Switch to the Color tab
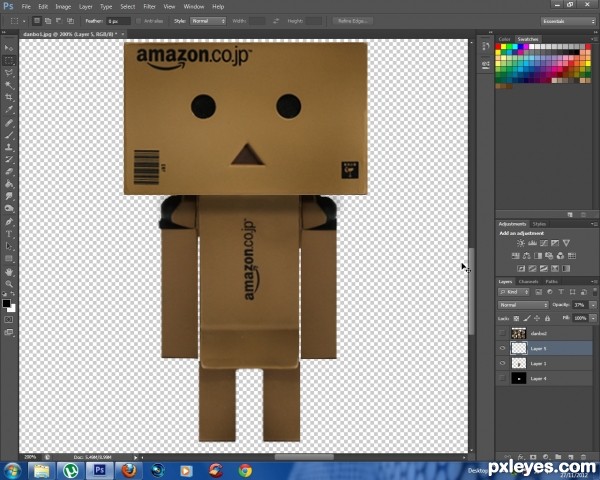 click(504, 39)
